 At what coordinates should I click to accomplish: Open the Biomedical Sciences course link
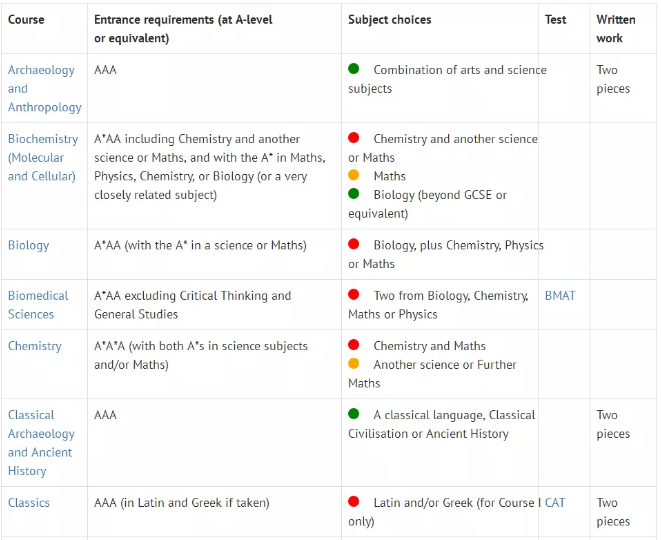(x=38, y=305)
